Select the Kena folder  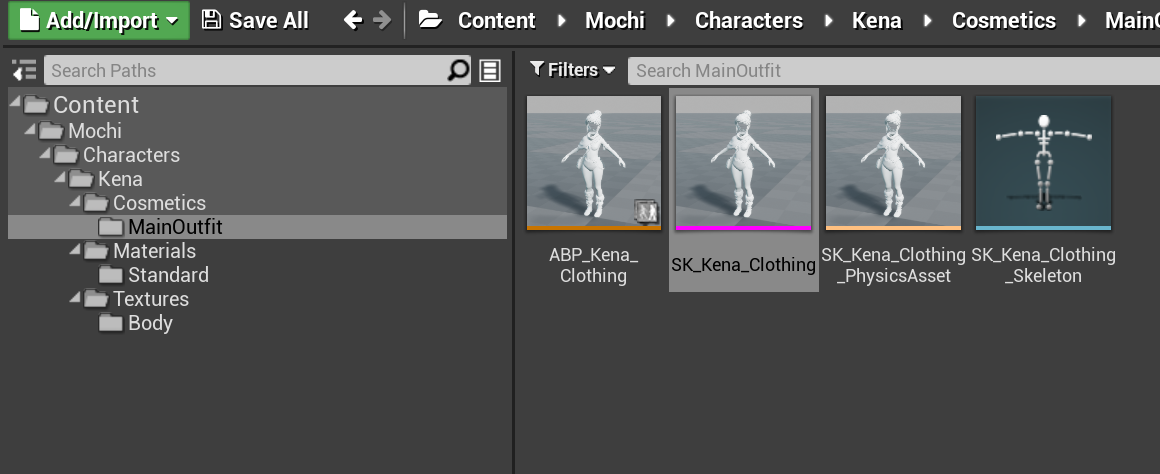tap(106, 179)
